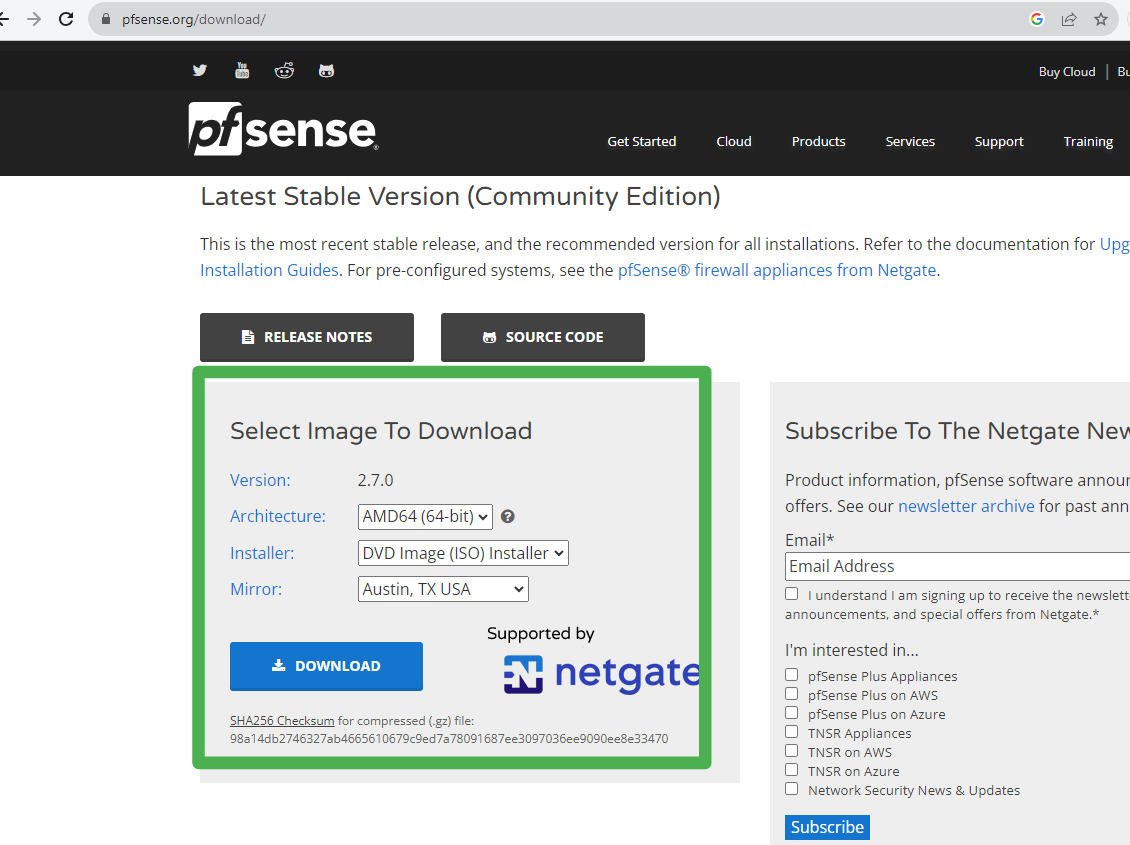1130x845 pixels.
Task: Click the version number 2.7.0
Action: [375, 480]
